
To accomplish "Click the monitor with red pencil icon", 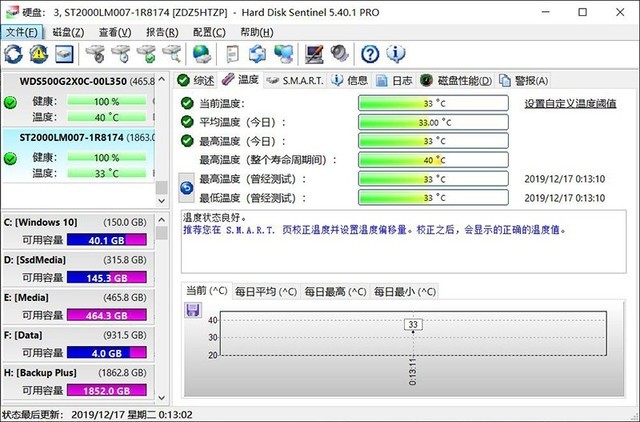I will [x=314, y=53].
